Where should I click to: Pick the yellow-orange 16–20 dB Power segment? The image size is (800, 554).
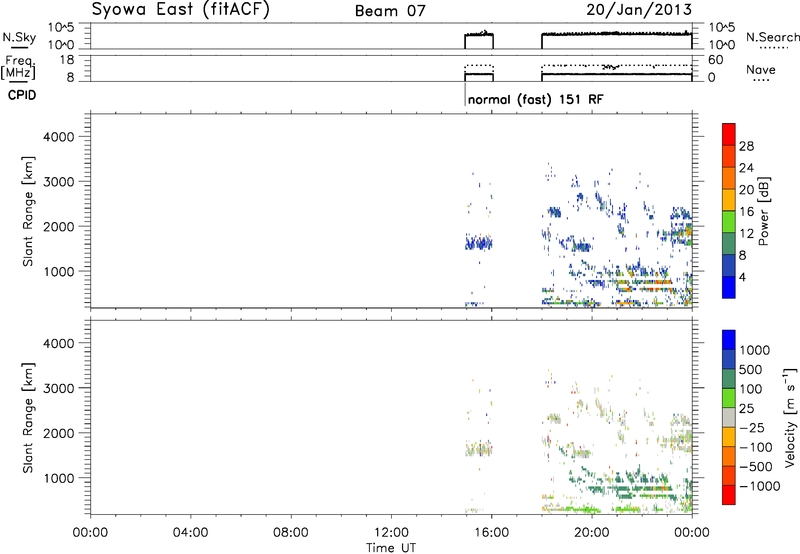[x=729, y=200]
